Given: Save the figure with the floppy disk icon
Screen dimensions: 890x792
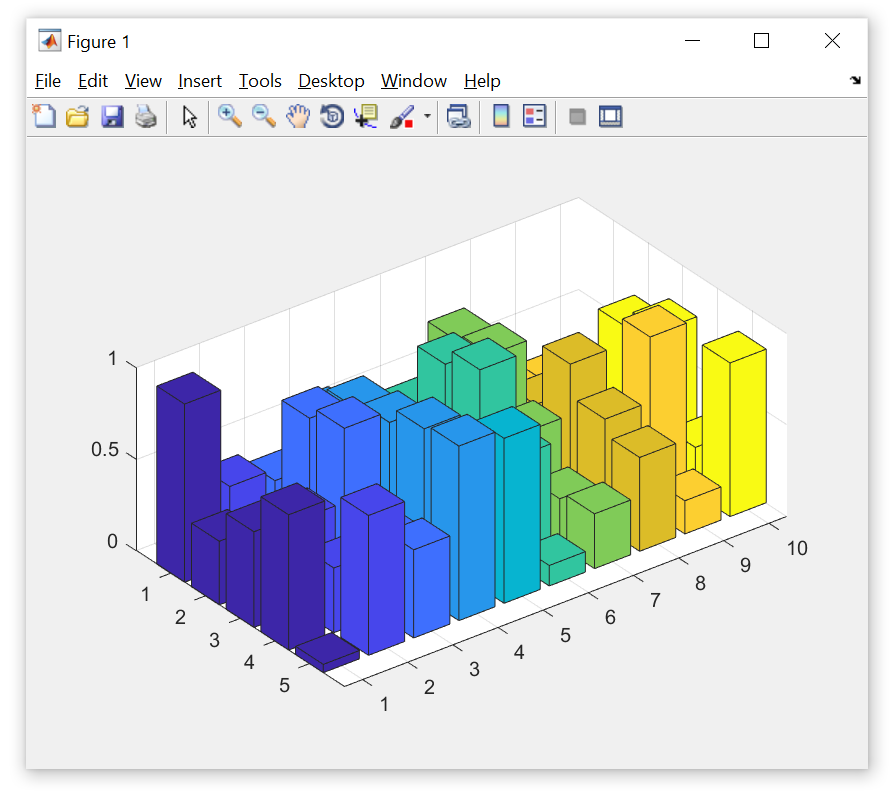Looking at the screenshot, I should (112, 116).
